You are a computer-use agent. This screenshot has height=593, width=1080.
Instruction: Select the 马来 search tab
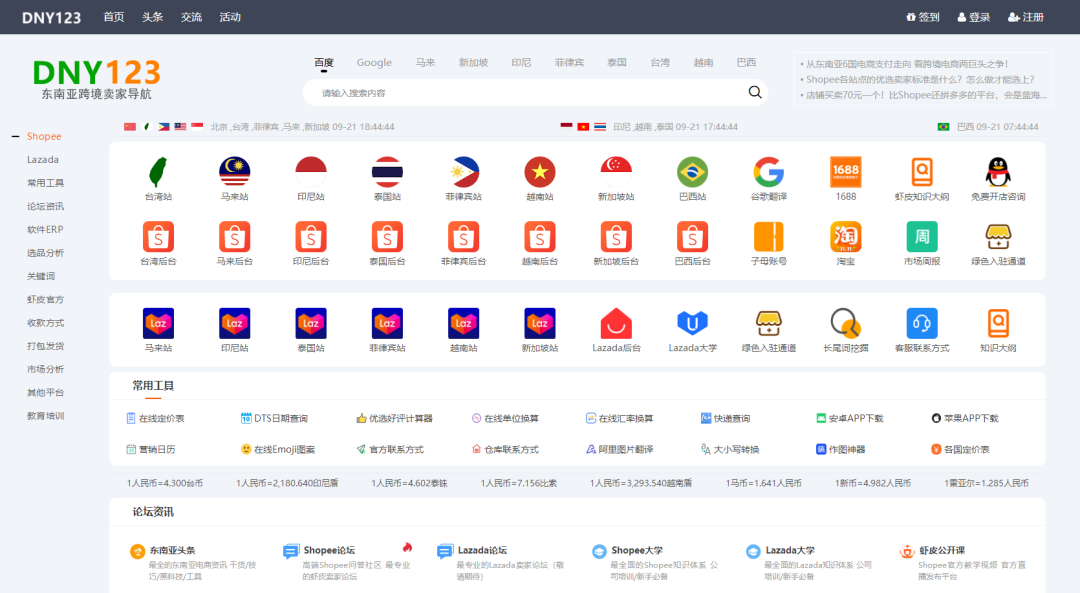426,63
